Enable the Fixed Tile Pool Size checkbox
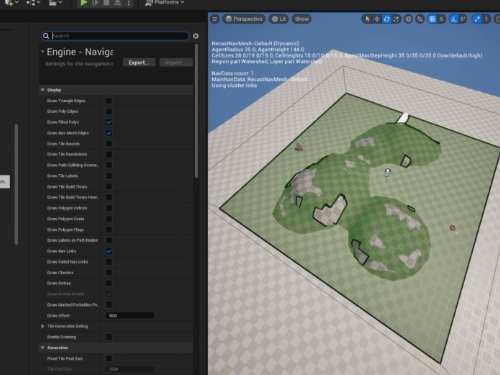Viewport: 500px width, 375px height. tap(109, 358)
